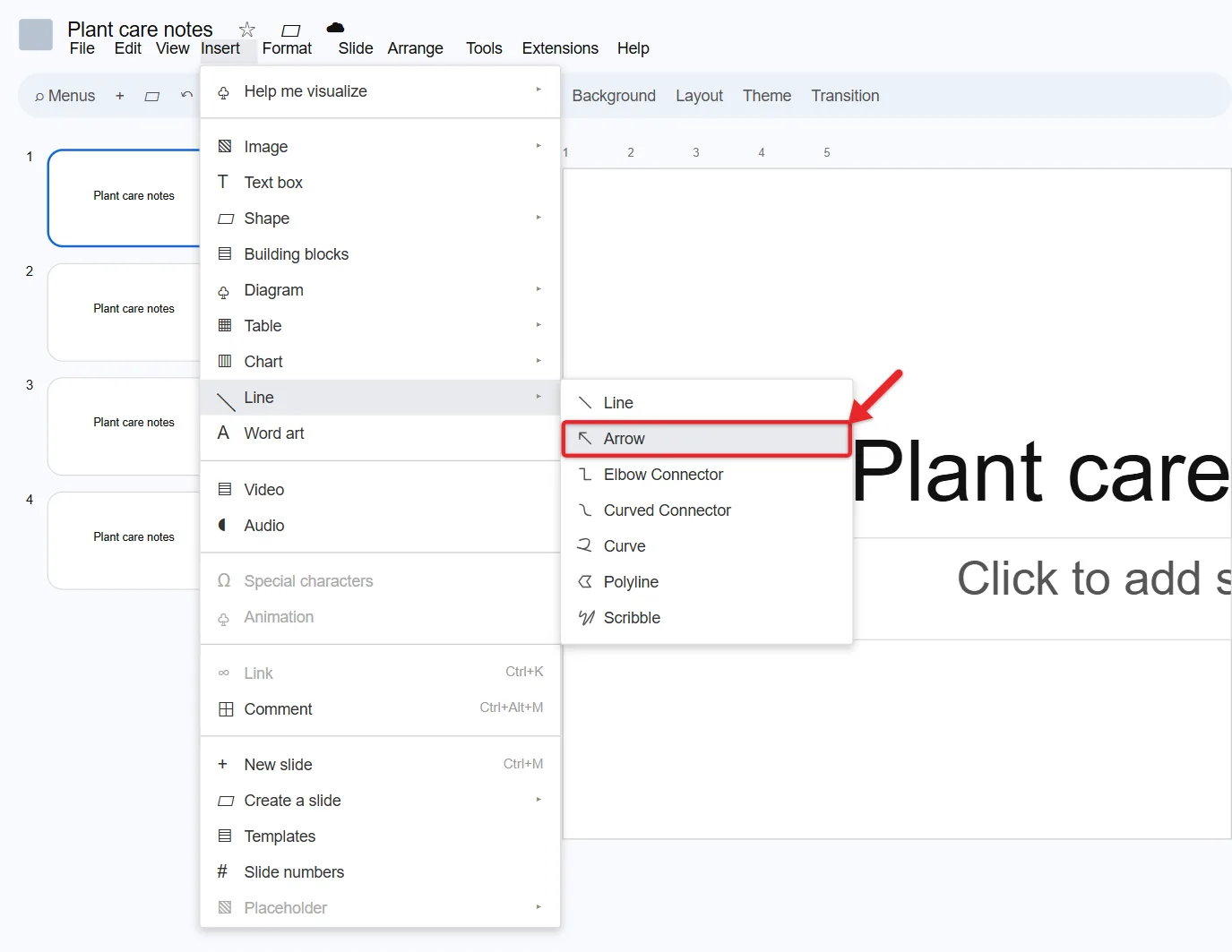Expand the Diagram submenu arrow
Screen dimensions: 1232x952
pos(538,288)
